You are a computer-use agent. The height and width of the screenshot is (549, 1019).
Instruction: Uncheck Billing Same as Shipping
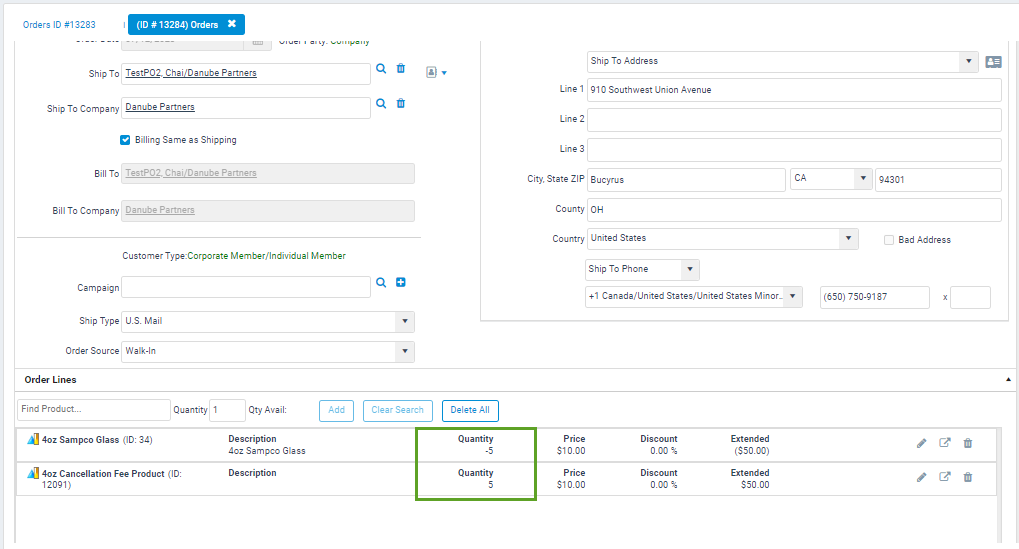pyautogui.click(x=125, y=140)
